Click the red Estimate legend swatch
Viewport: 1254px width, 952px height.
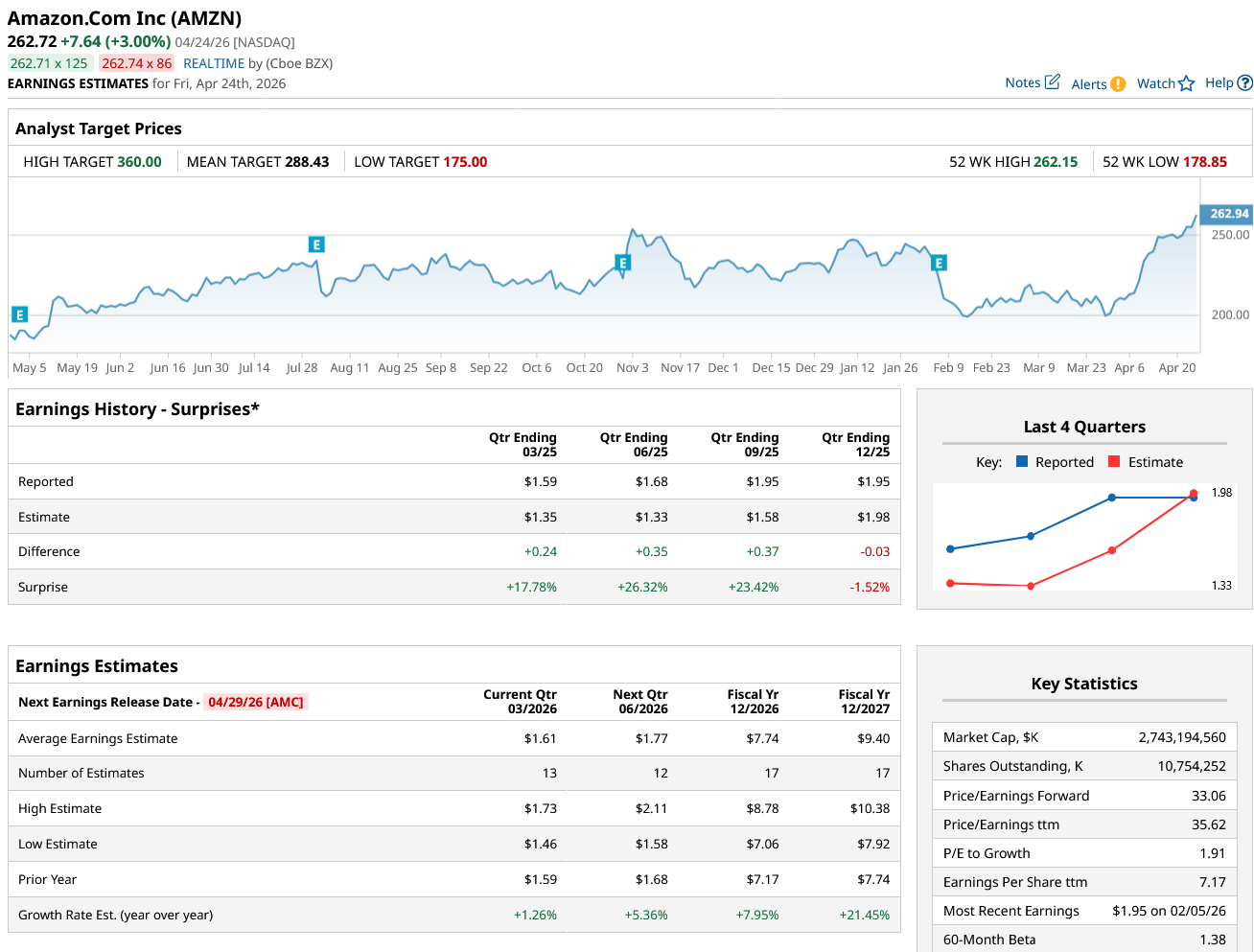point(1114,462)
